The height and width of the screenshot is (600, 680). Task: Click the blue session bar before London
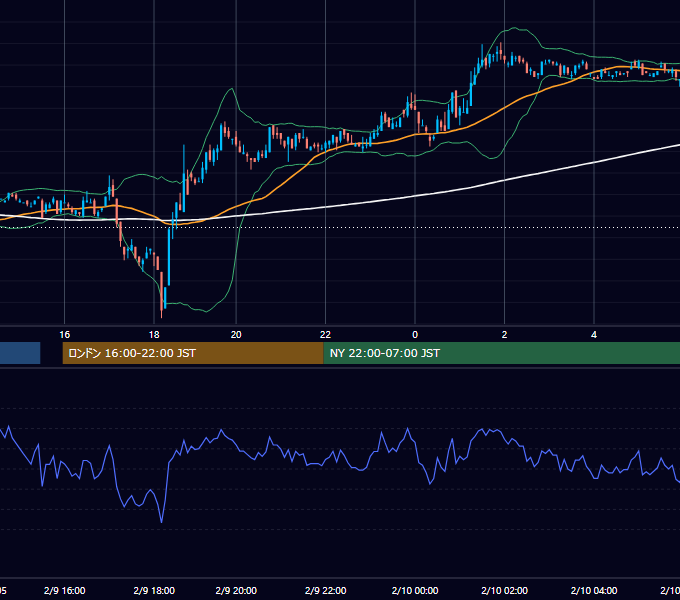20,353
